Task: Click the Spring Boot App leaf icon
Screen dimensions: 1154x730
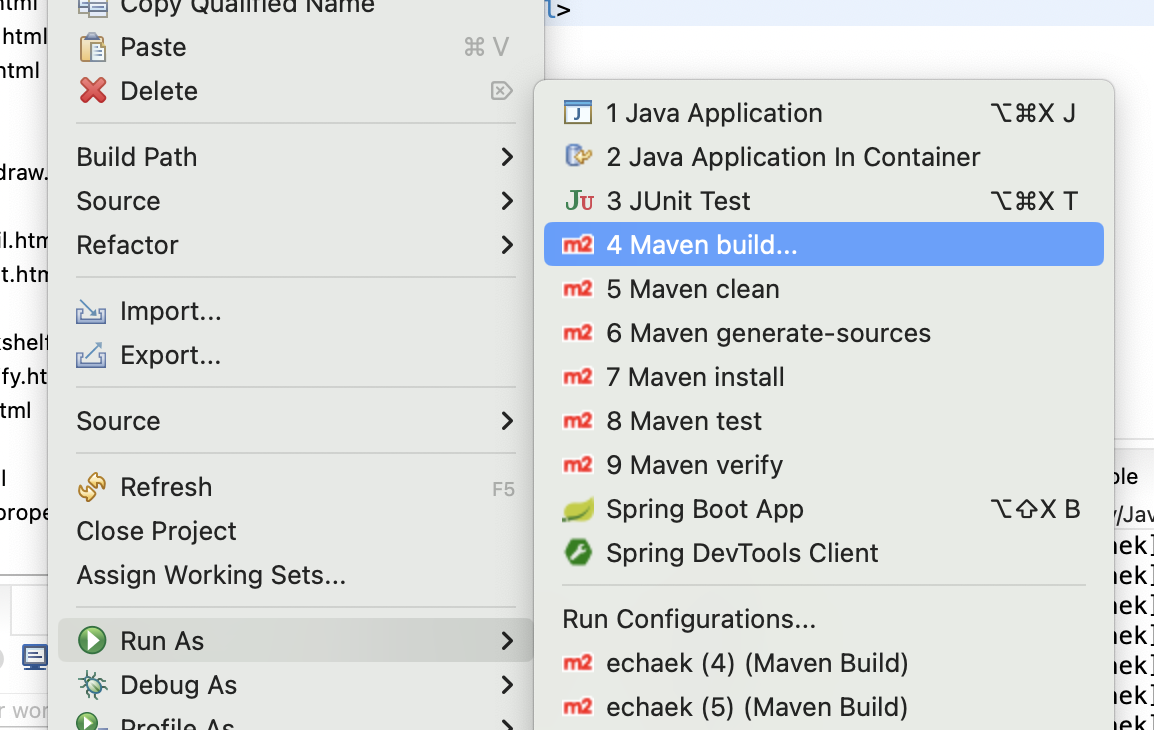Action: point(578,509)
